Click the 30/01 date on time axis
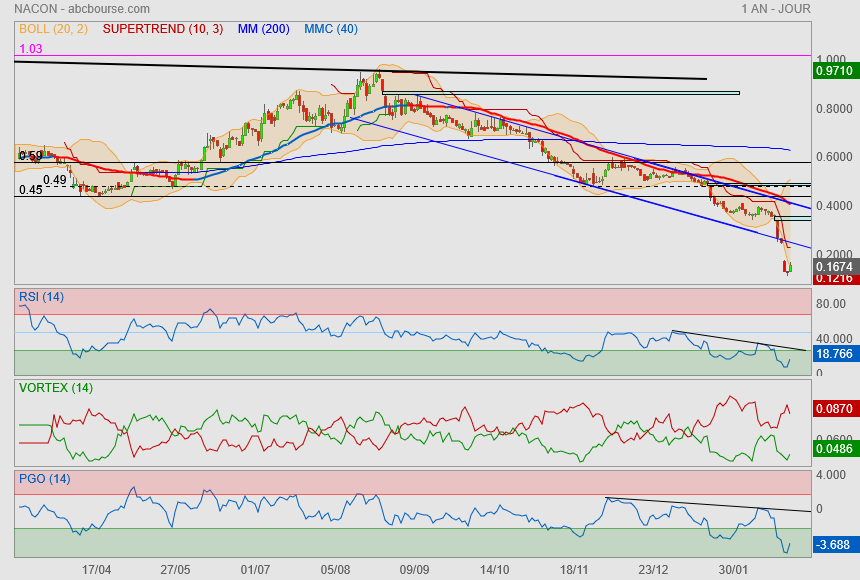The image size is (860, 580). (x=733, y=569)
